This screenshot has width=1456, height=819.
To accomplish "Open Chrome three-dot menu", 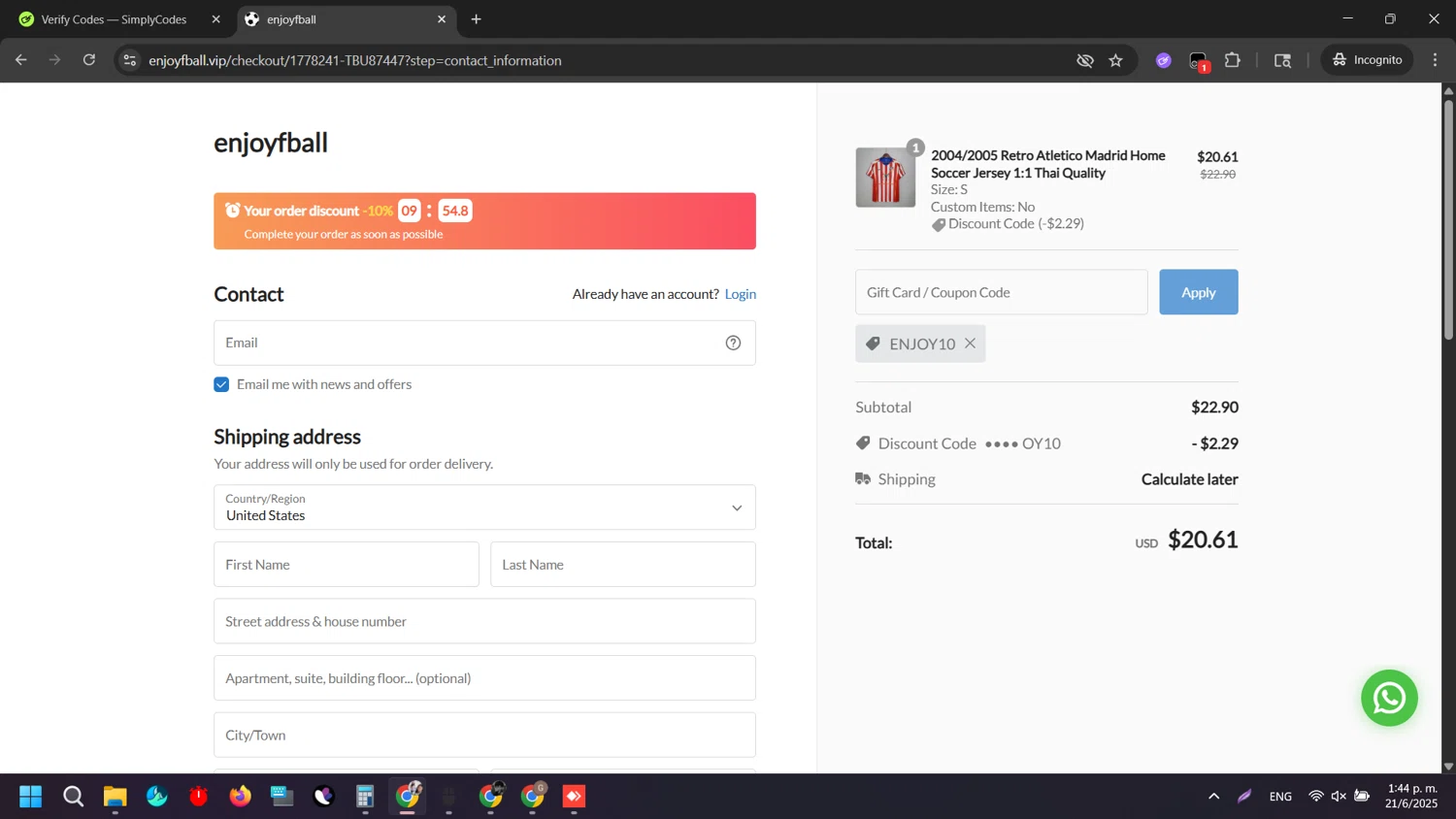I will point(1435,60).
